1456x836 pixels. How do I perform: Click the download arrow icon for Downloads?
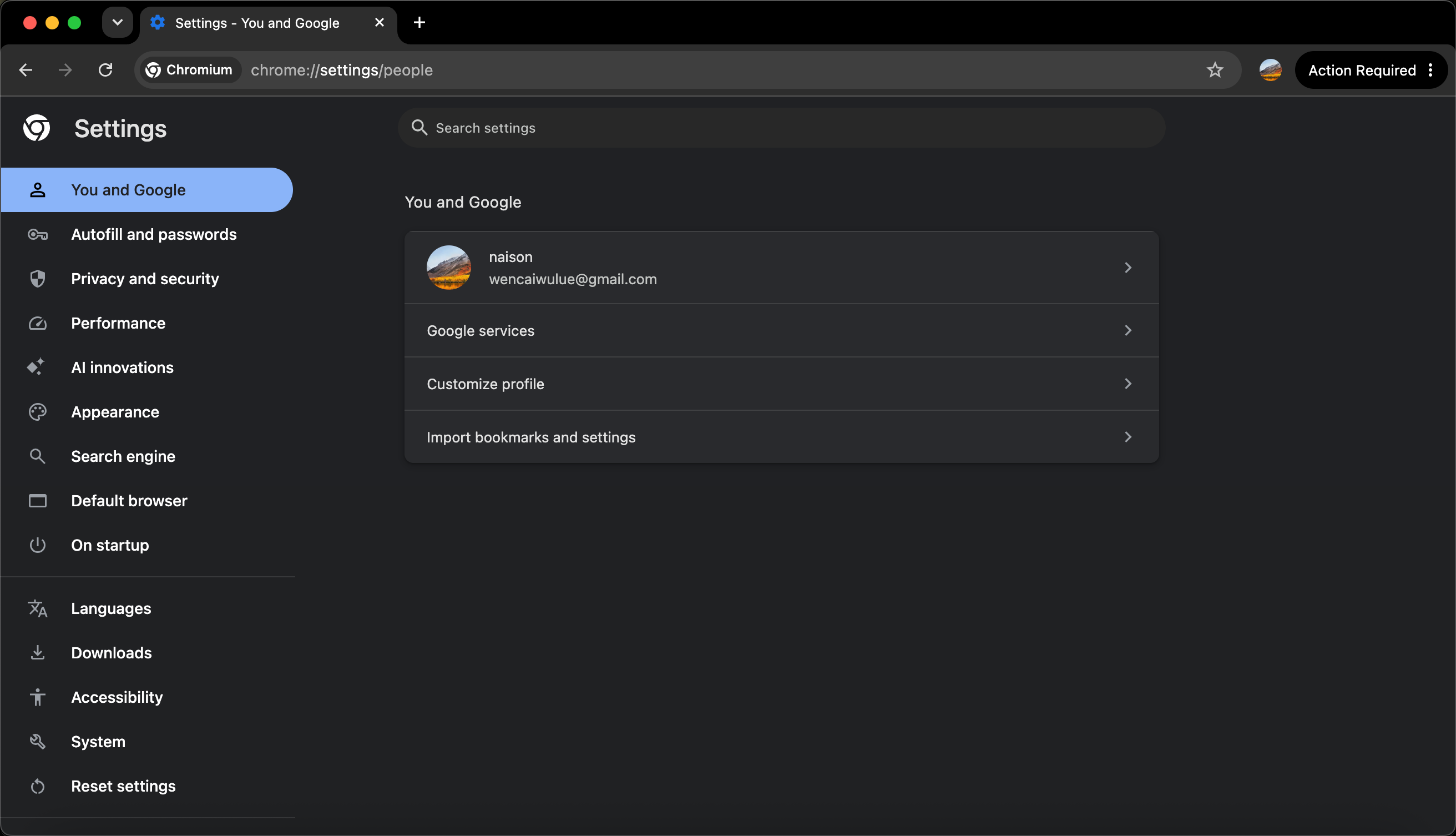tap(38, 653)
